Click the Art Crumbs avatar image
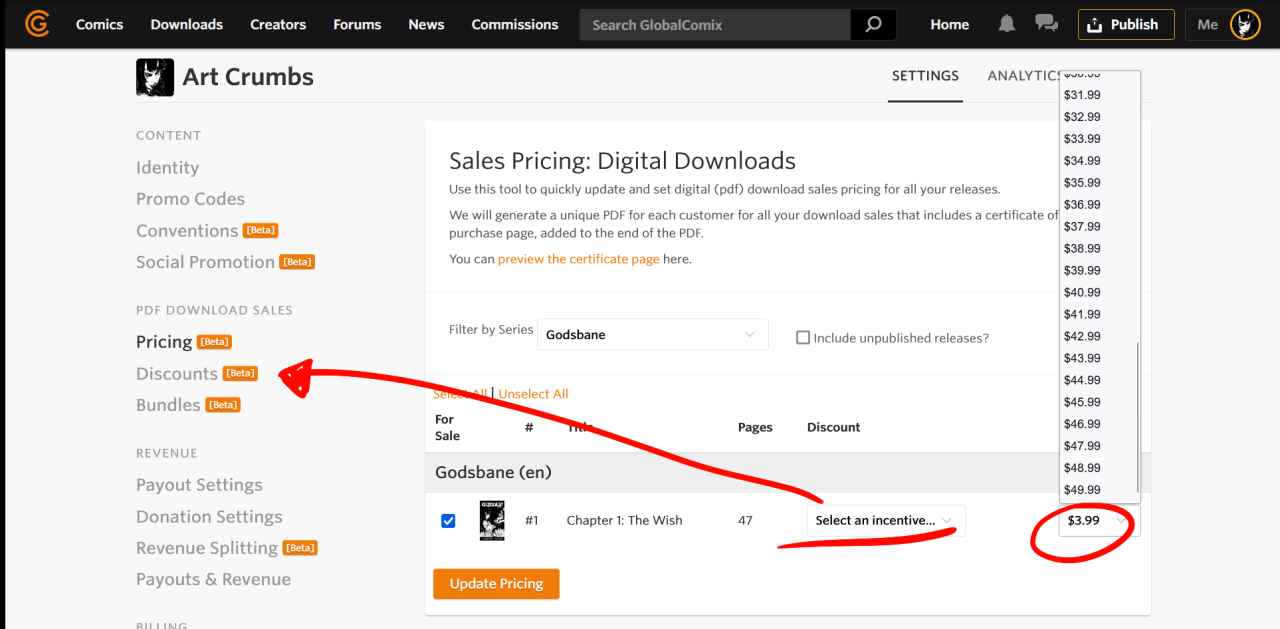Screen dimensions: 1280x629 [x=155, y=77]
